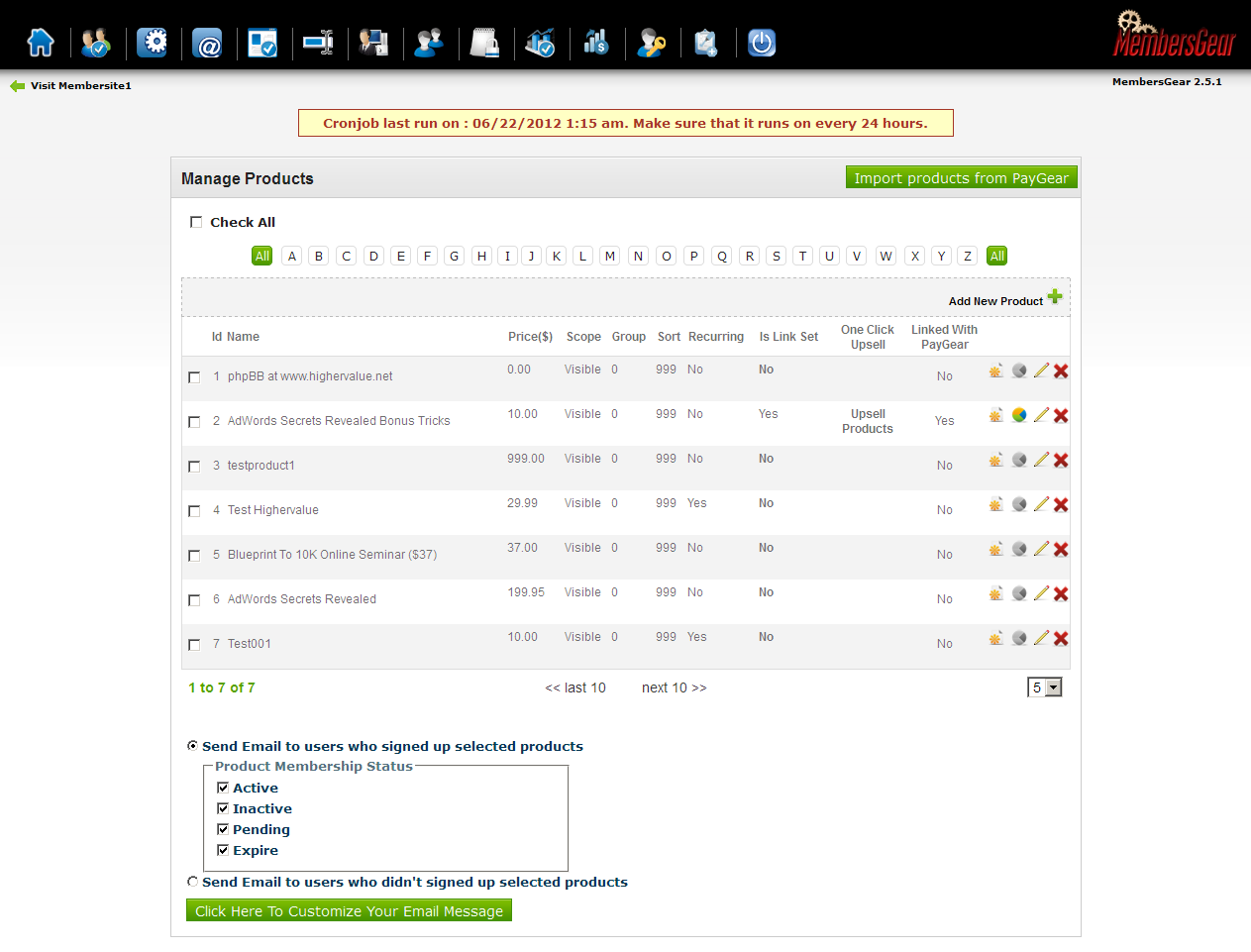Screen dimensions: 1251x952
Task: Click the text field cursor toolbar icon
Action: [x=318, y=43]
